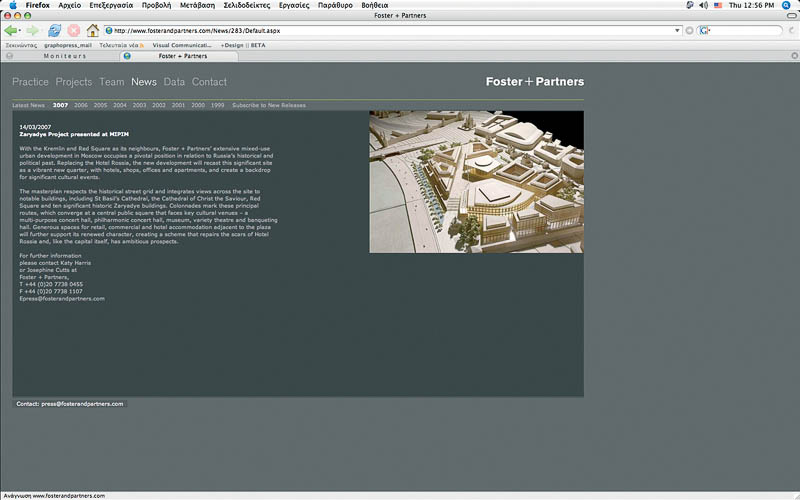Click the window toolbar toggle pill button

click(x=791, y=15)
